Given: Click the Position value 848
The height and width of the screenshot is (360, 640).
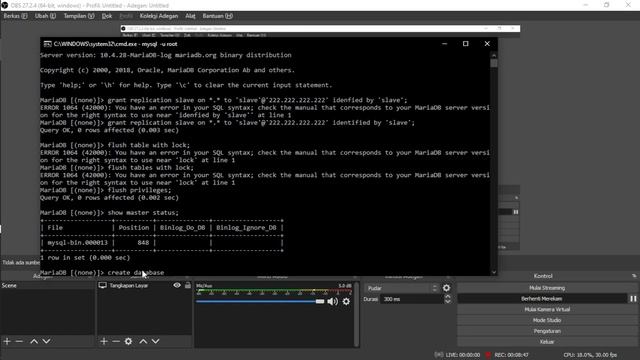Looking at the screenshot, I should pos(143,242).
